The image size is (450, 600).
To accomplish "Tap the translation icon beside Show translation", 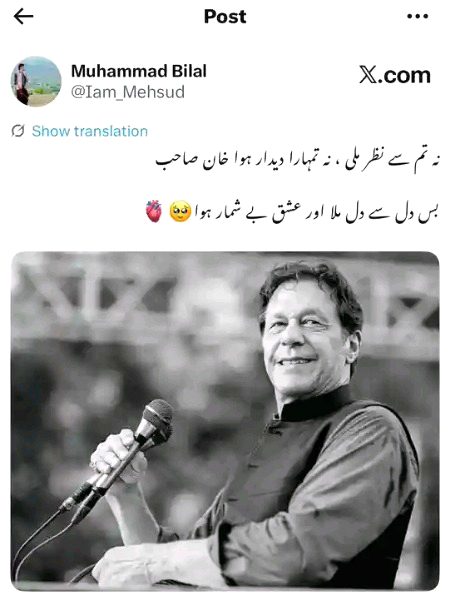I will coord(18,131).
